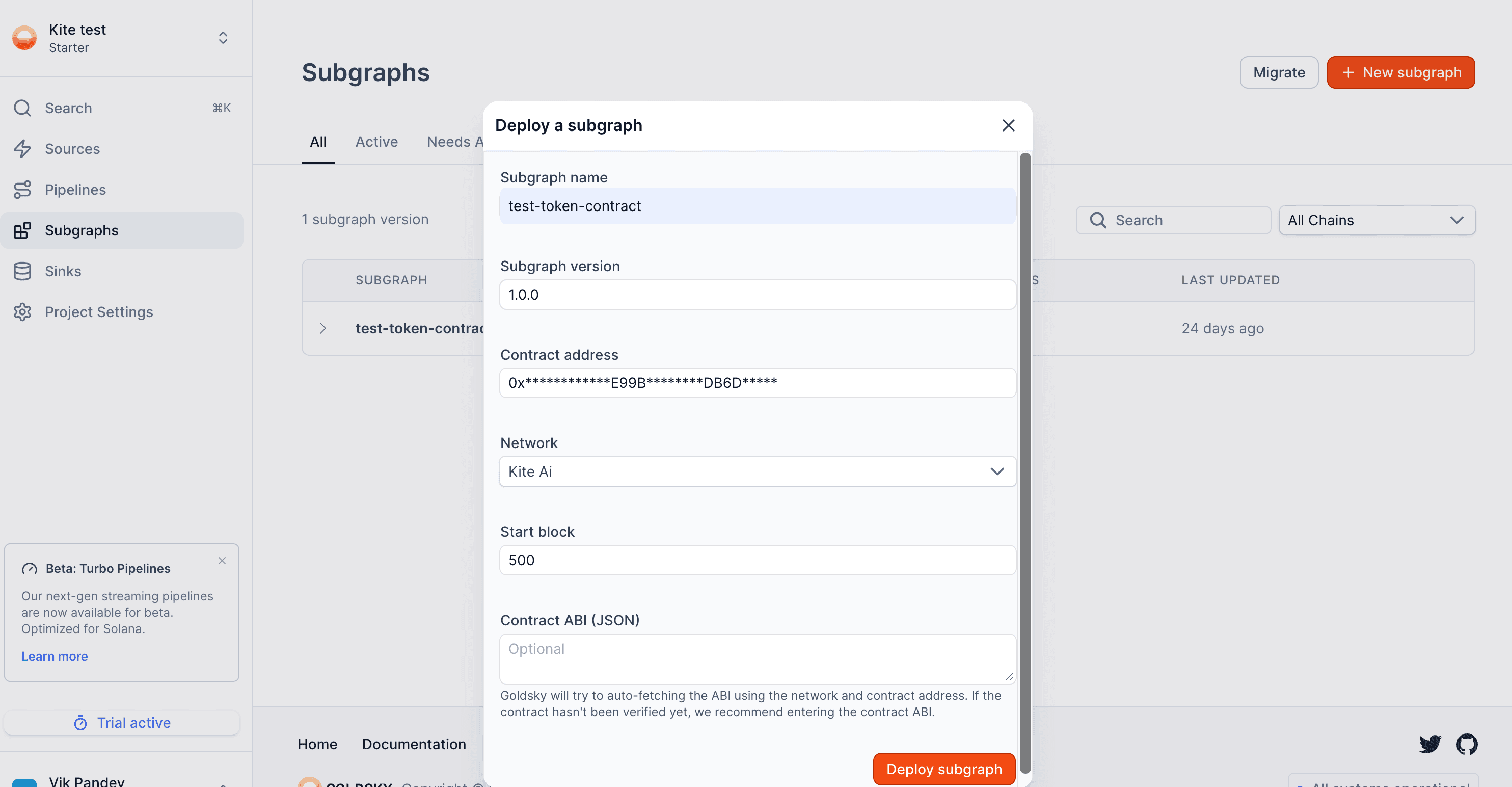The height and width of the screenshot is (787, 1512).
Task: Click the Trial active timer icon
Action: click(x=80, y=723)
